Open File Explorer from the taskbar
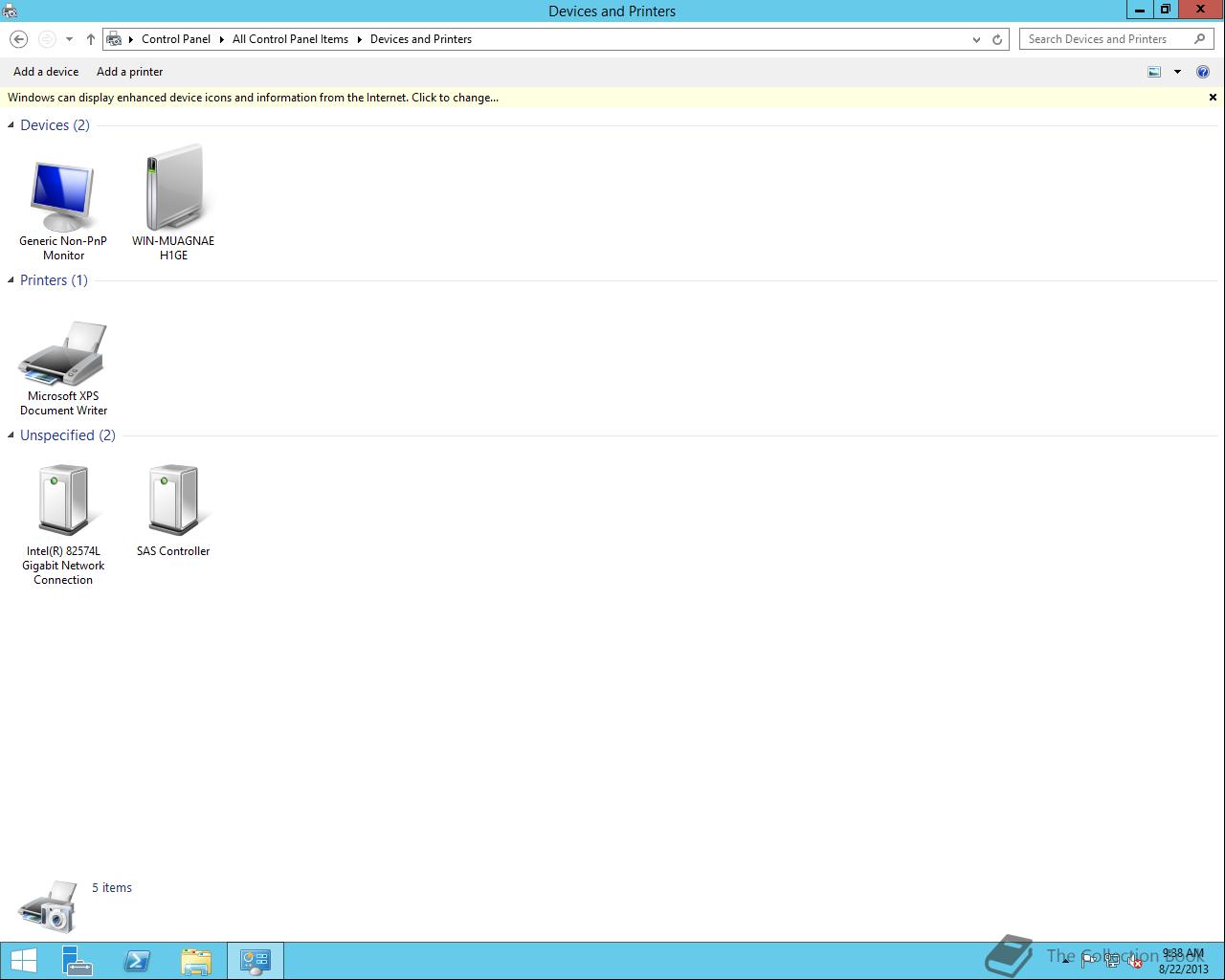The image size is (1225, 980). (196, 961)
